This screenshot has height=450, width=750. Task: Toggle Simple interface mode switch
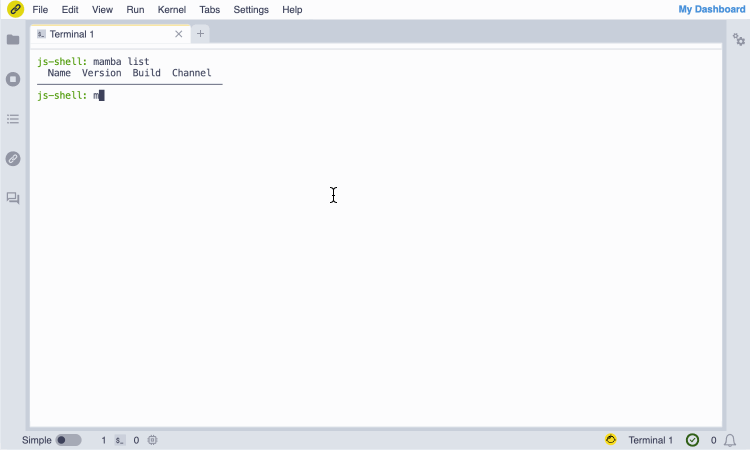click(68, 440)
